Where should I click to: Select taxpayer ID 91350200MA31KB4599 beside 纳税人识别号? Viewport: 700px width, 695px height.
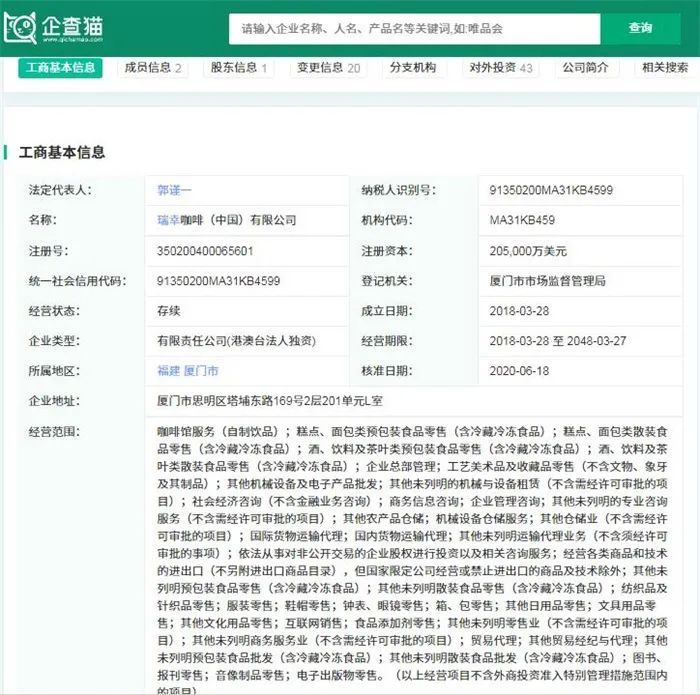pyautogui.click(x=551, y=191)
